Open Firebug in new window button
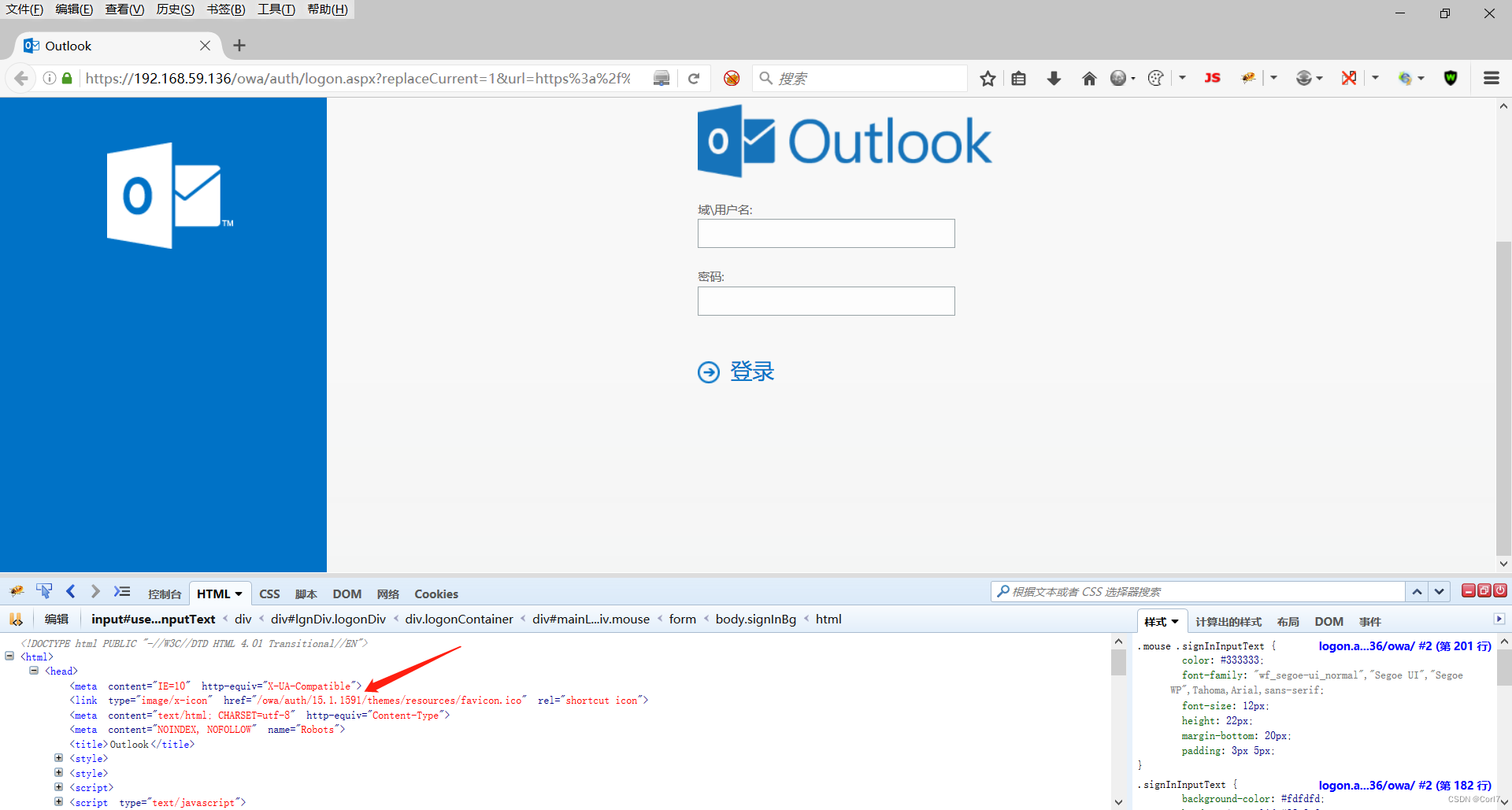The image size is (1512, 810). coord(1484,590)
